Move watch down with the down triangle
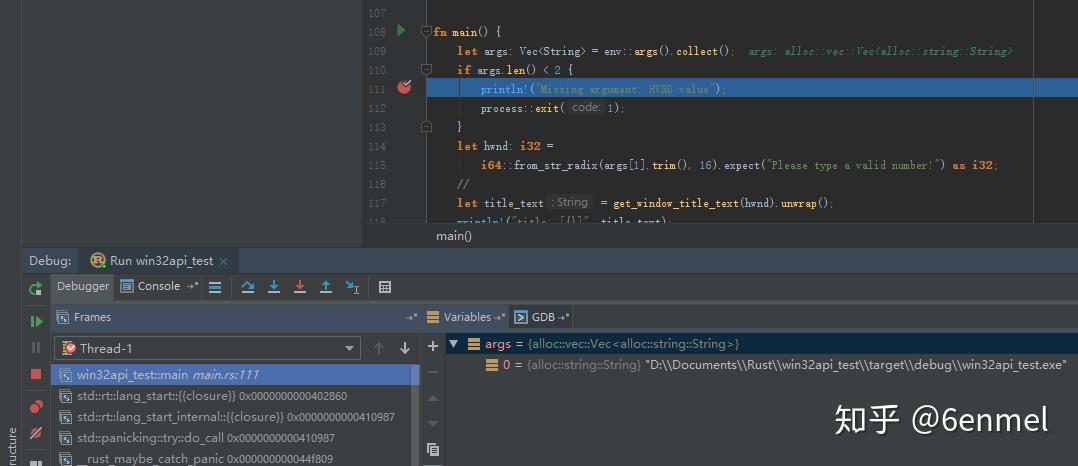Screen dimensions: 1078x466 tap(432, 423)
